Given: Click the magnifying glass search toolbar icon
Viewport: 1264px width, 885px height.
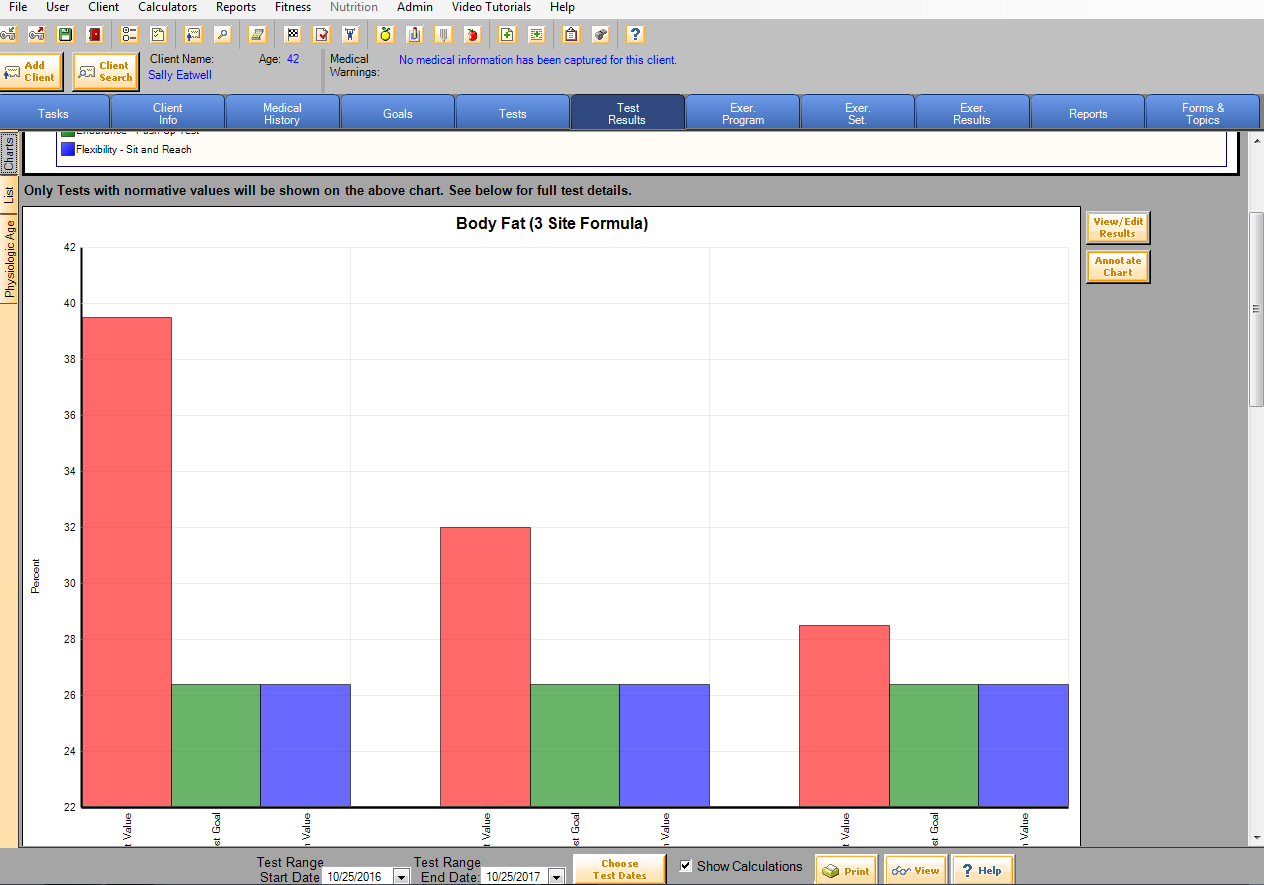Looking at the screenshot, I should tap(222, 34).
